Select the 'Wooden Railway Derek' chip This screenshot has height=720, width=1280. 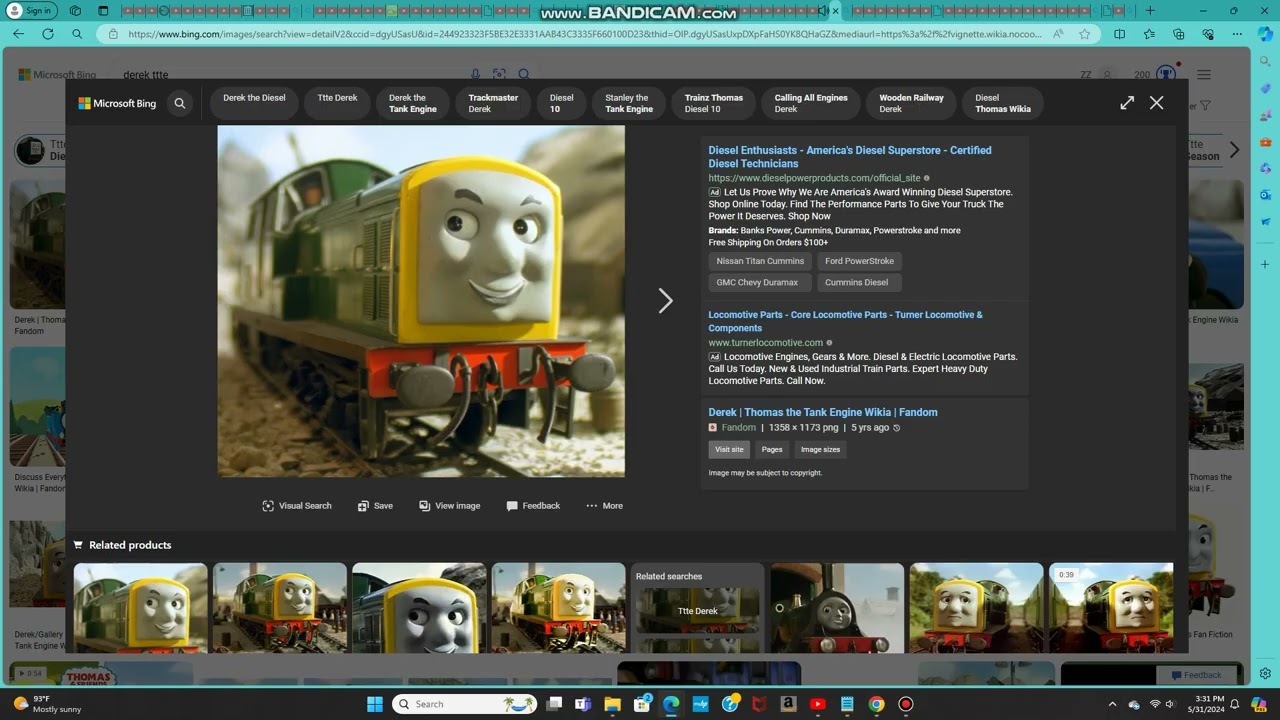911,103
